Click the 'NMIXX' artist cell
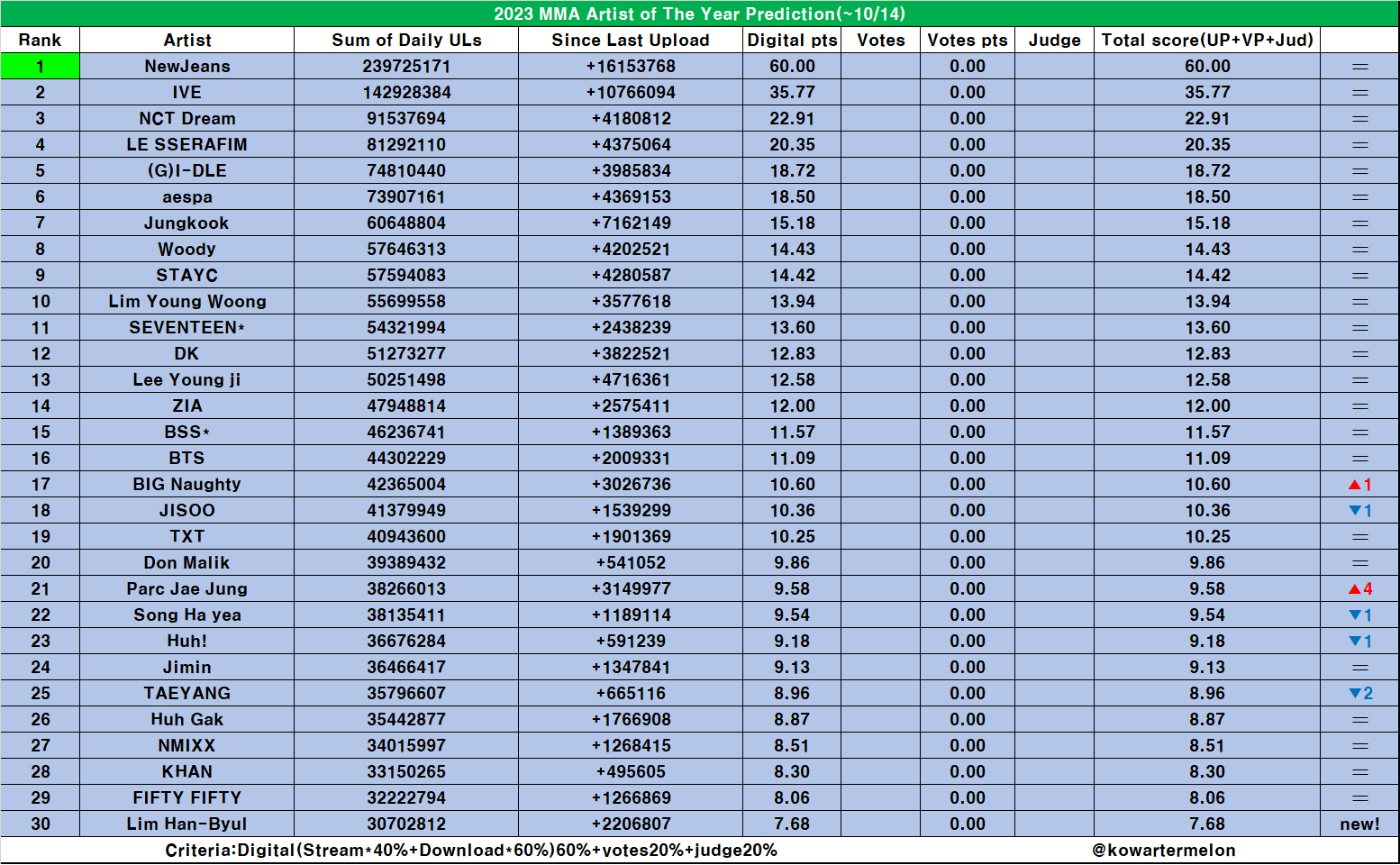The height and width of the screenshot is (865, 1400). [187, 746]
